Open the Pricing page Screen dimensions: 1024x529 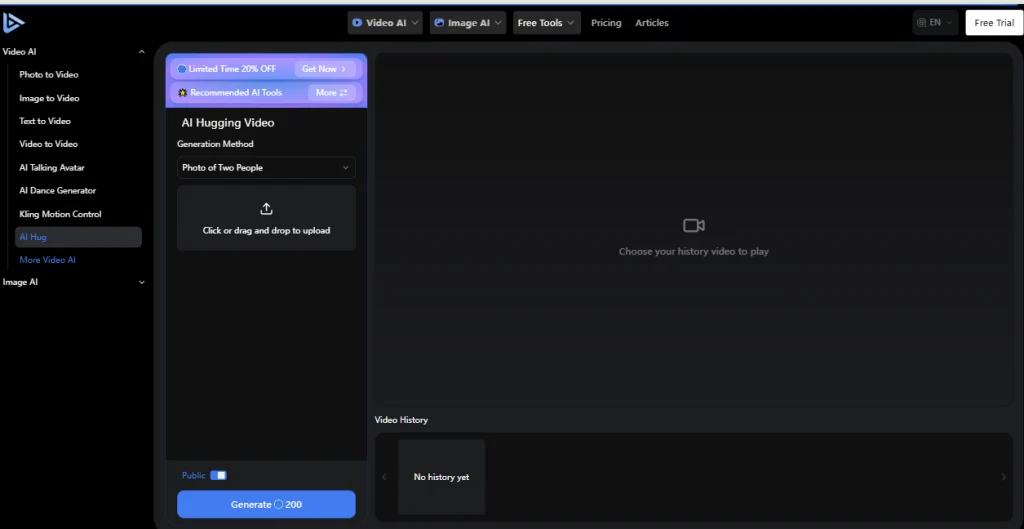[x=606, y=23]
